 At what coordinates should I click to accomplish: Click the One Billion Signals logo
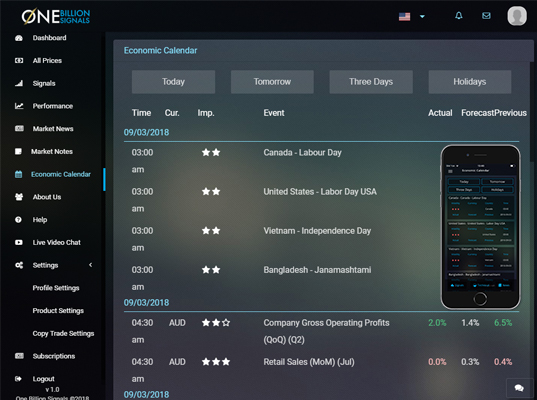[56, 16]
